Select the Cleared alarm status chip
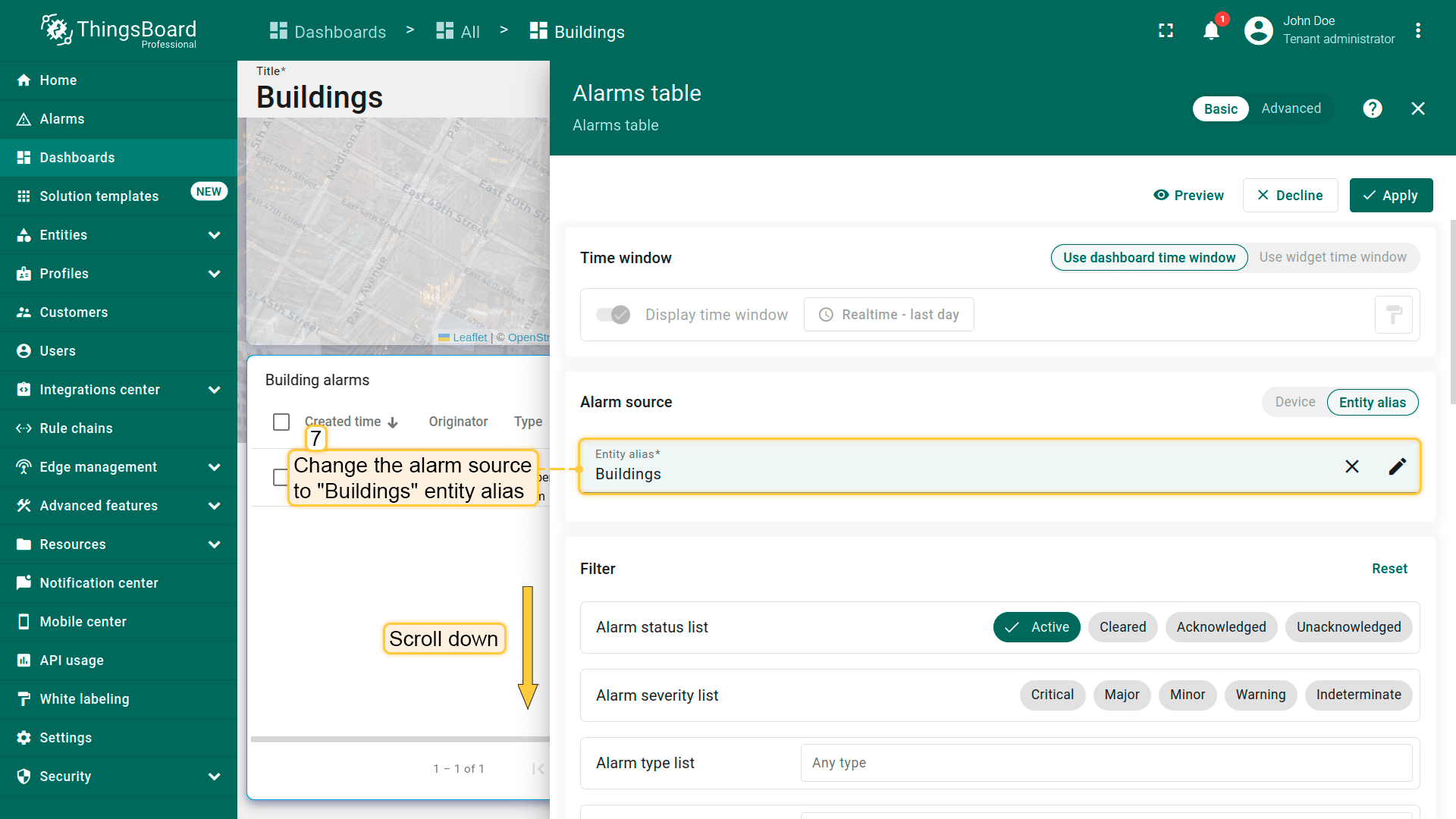Viewport: 1456px width, 819px height. tap(1122, 627)
